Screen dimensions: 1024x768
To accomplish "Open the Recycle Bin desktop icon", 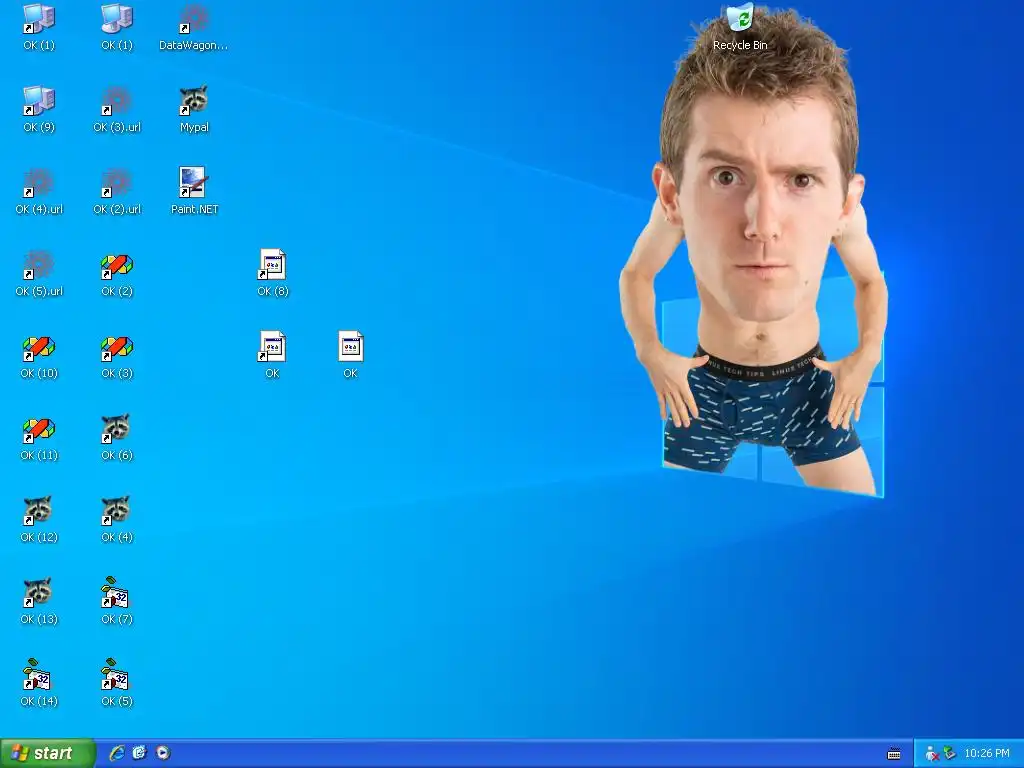I will point(740,27).
